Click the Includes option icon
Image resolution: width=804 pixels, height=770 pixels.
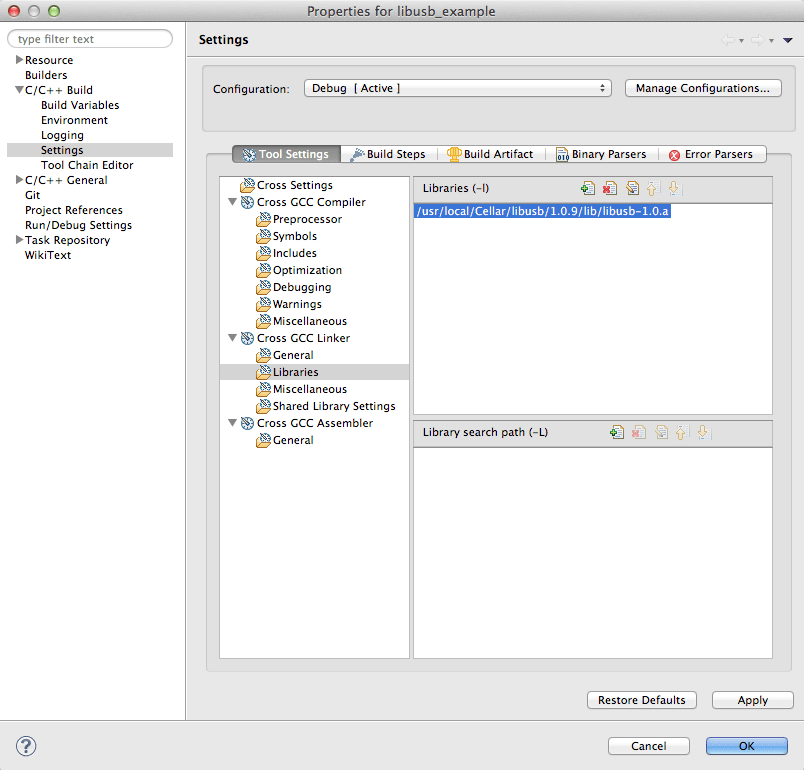264,253
